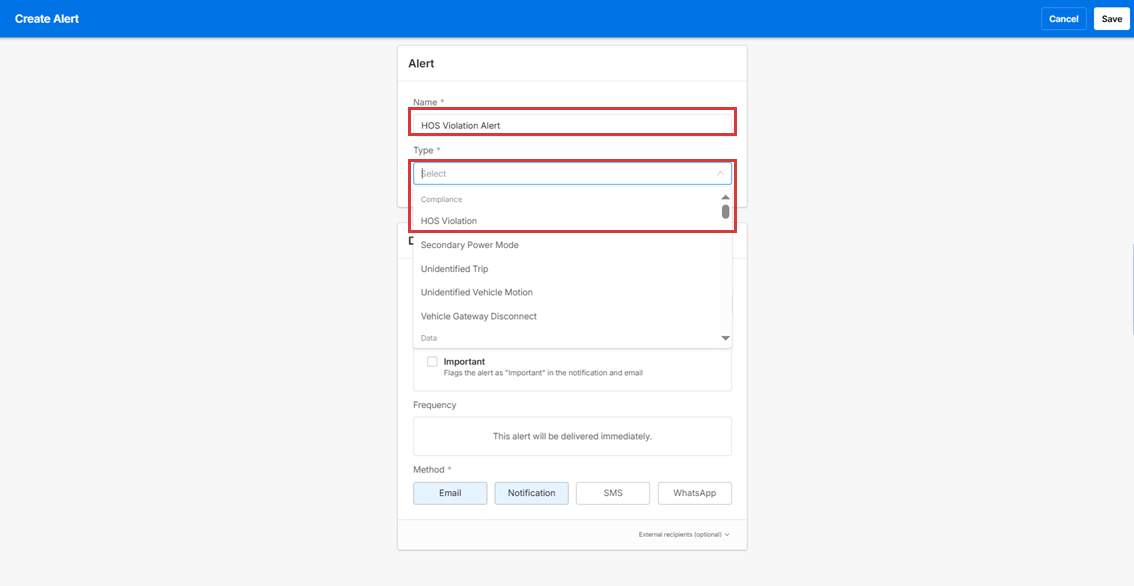Enable SMS delivery method
The width and height of the screenshot is (1134, 586).
pyautogui.click(x=613, y=493)
